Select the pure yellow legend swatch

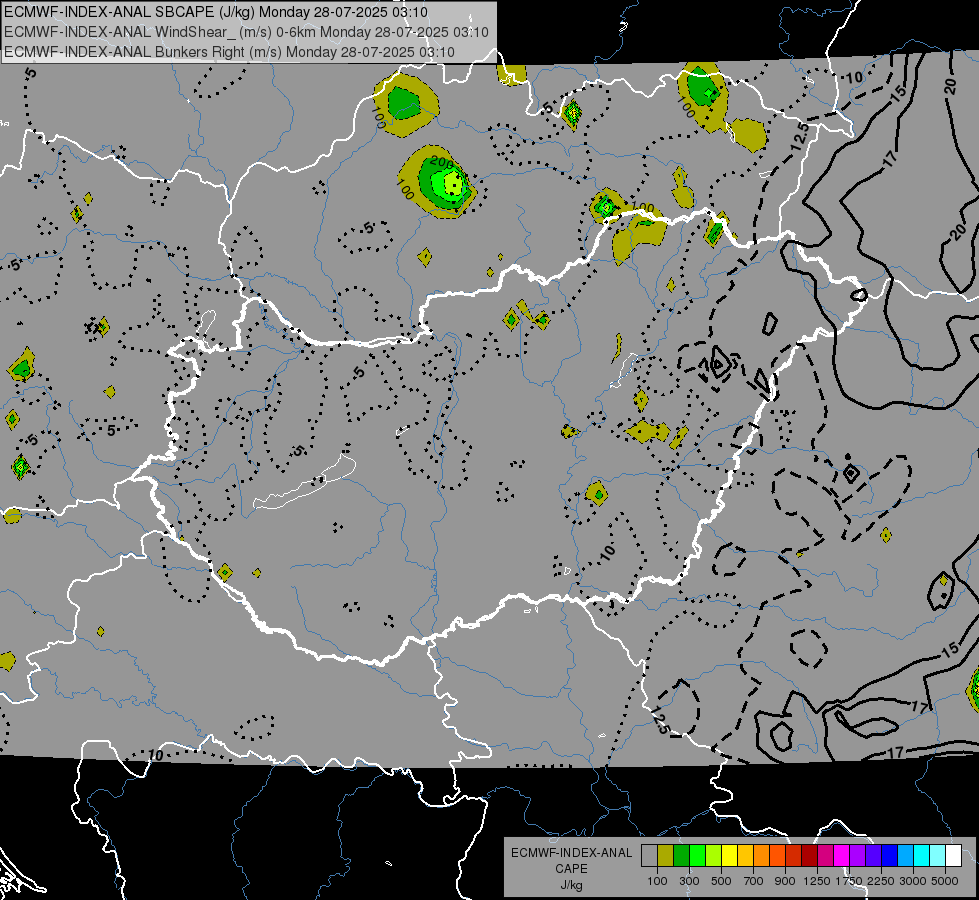tap(729, 855)
